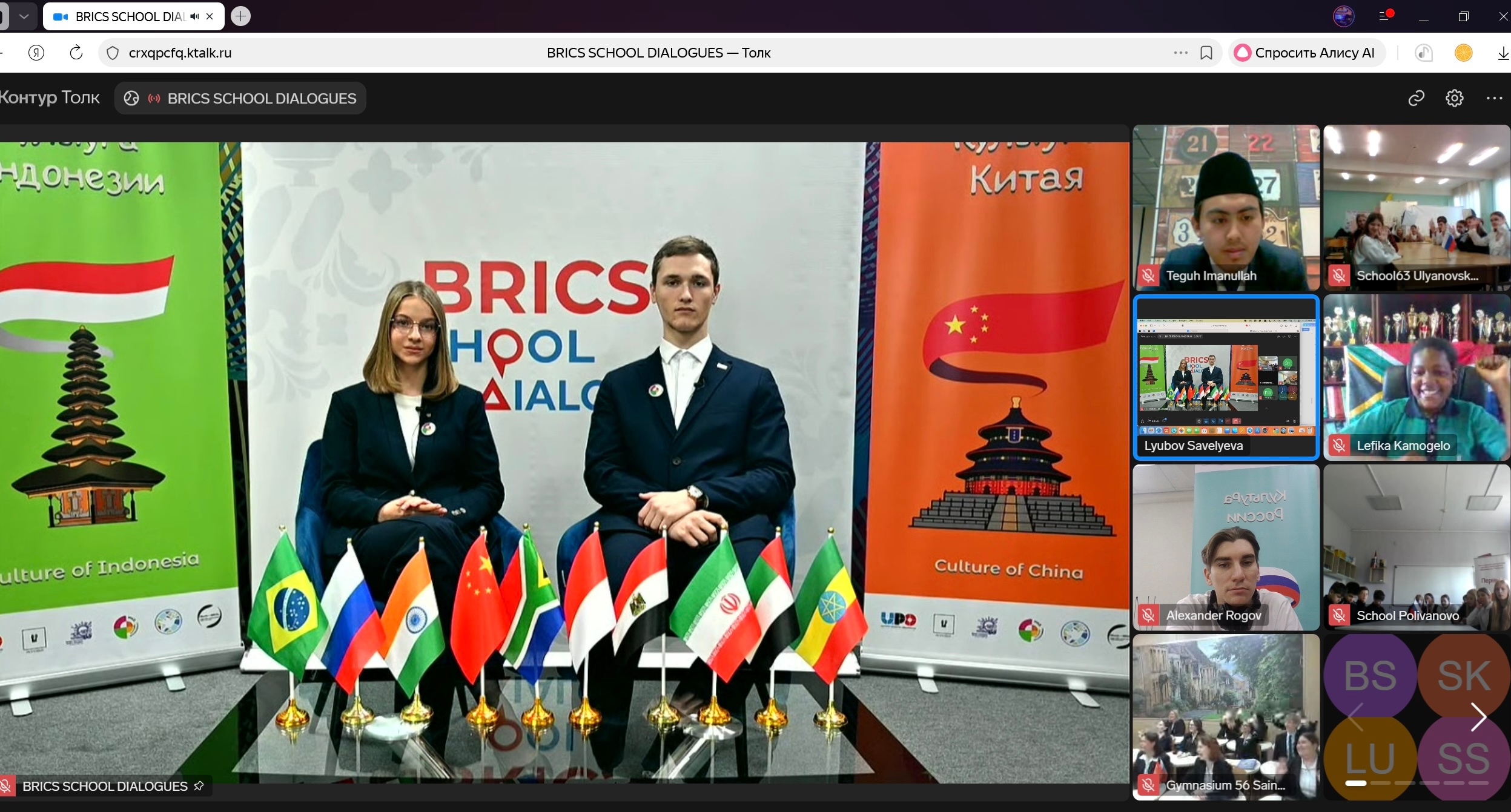The width and height of the screenshot is (1511, 812).
Task: Click pin icon beside BRICS SCHOOL DIALOGUES label
Action: [199, 786]
